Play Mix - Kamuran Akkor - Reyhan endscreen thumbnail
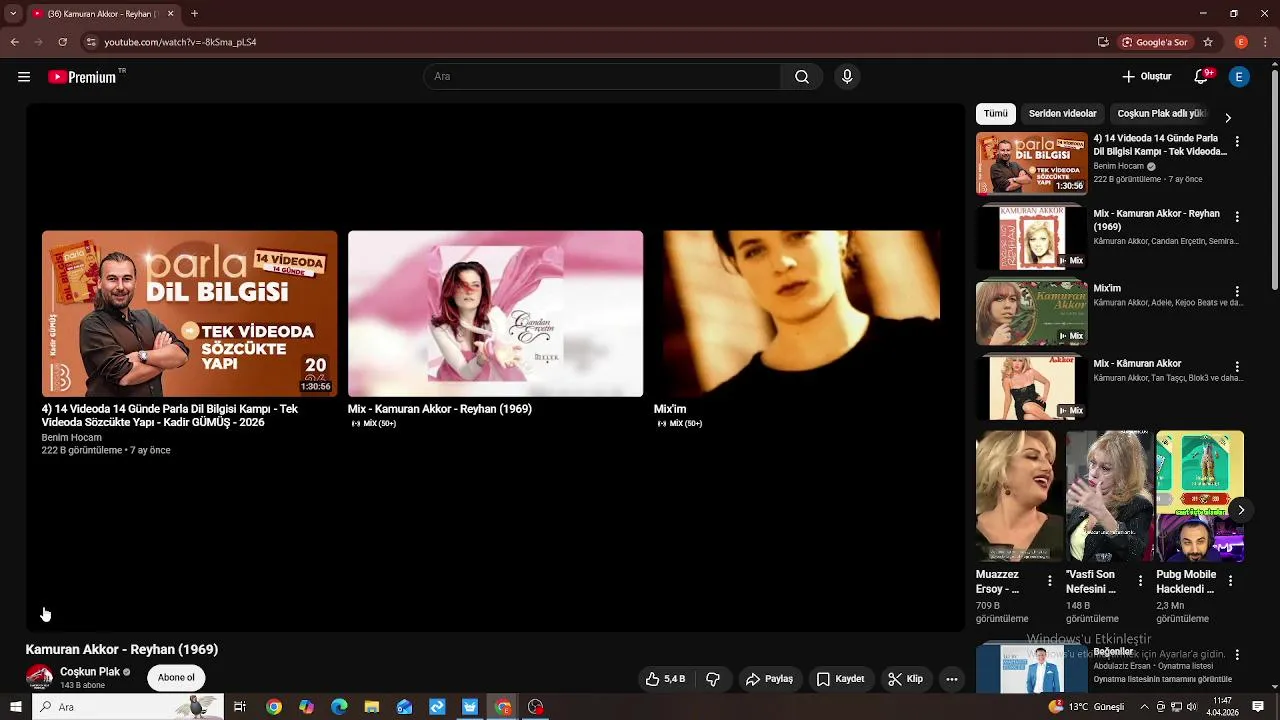The width and height of the screenshot is (1280, 720). click(x=495, y=314)
